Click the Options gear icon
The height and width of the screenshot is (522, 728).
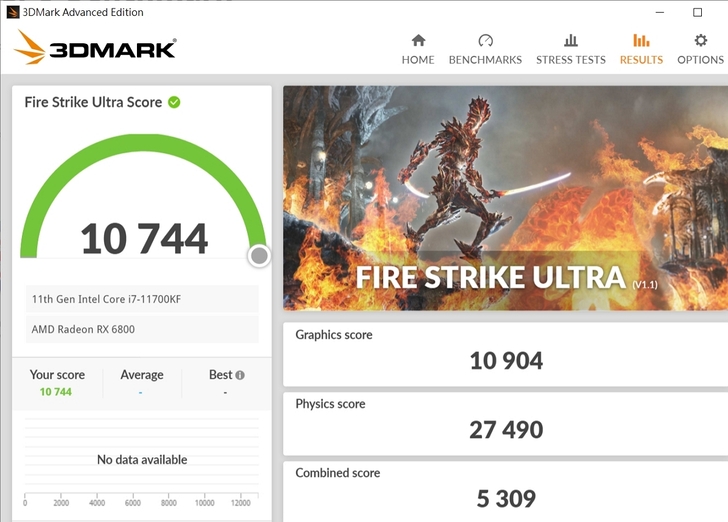[x=700, y=40]
